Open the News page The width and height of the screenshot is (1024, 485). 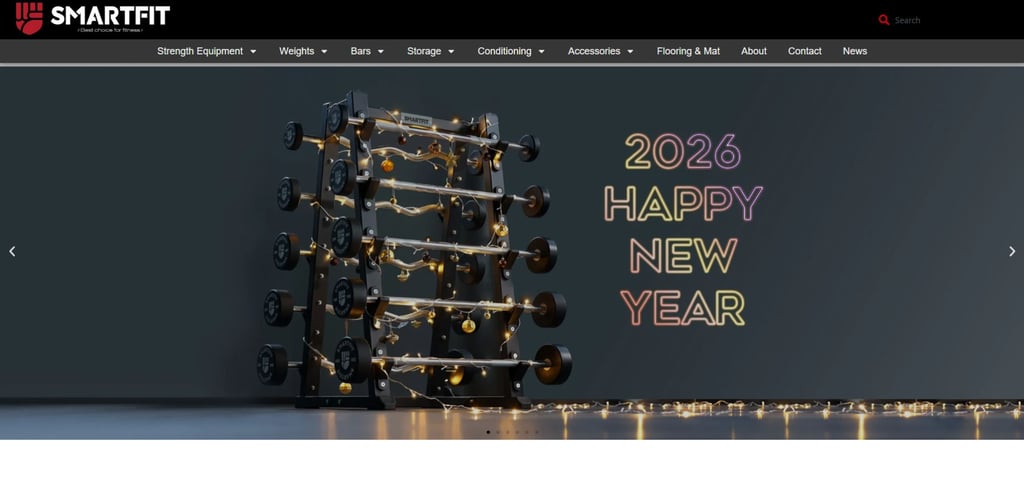coord(855,51)
